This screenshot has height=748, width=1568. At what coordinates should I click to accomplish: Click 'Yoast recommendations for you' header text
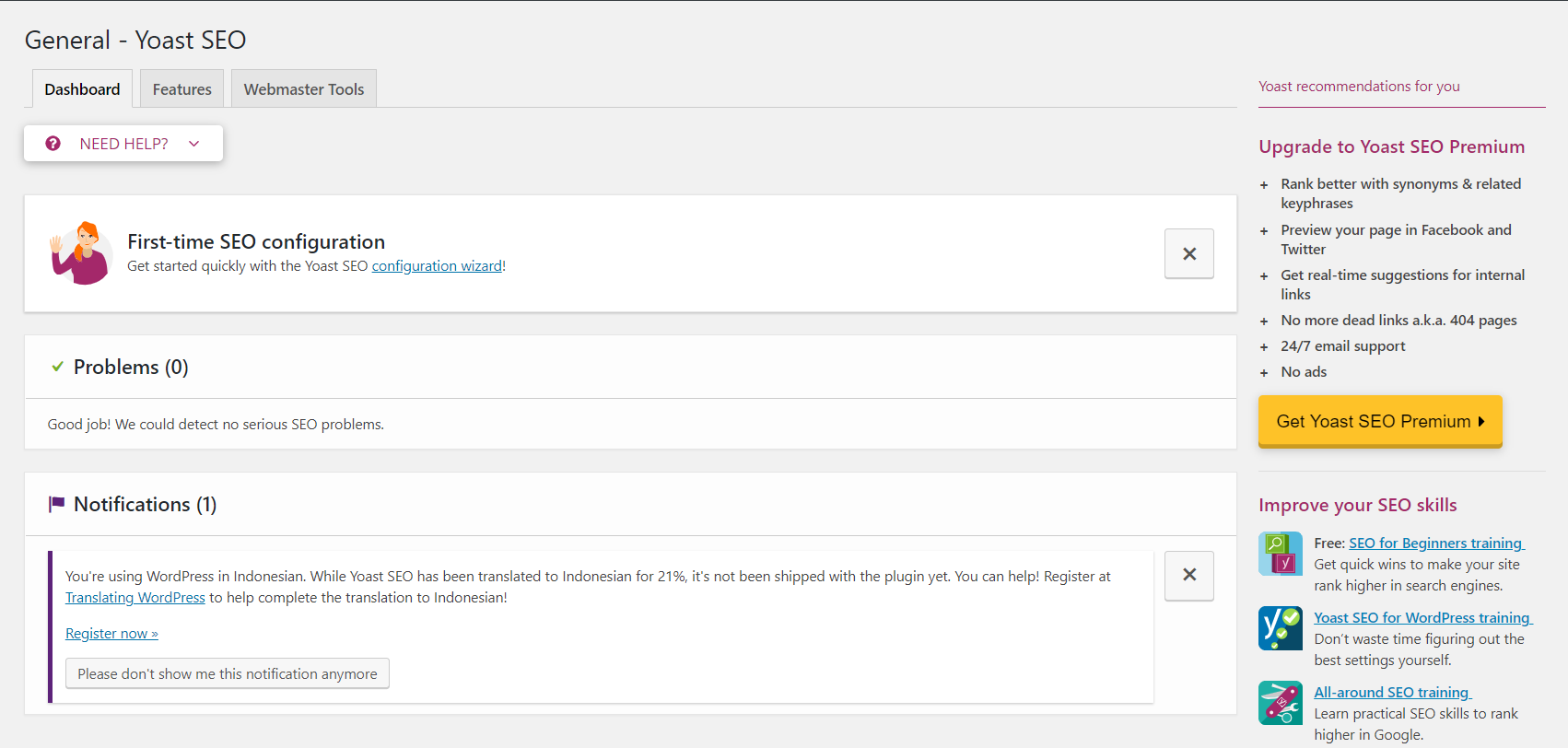1359,87
